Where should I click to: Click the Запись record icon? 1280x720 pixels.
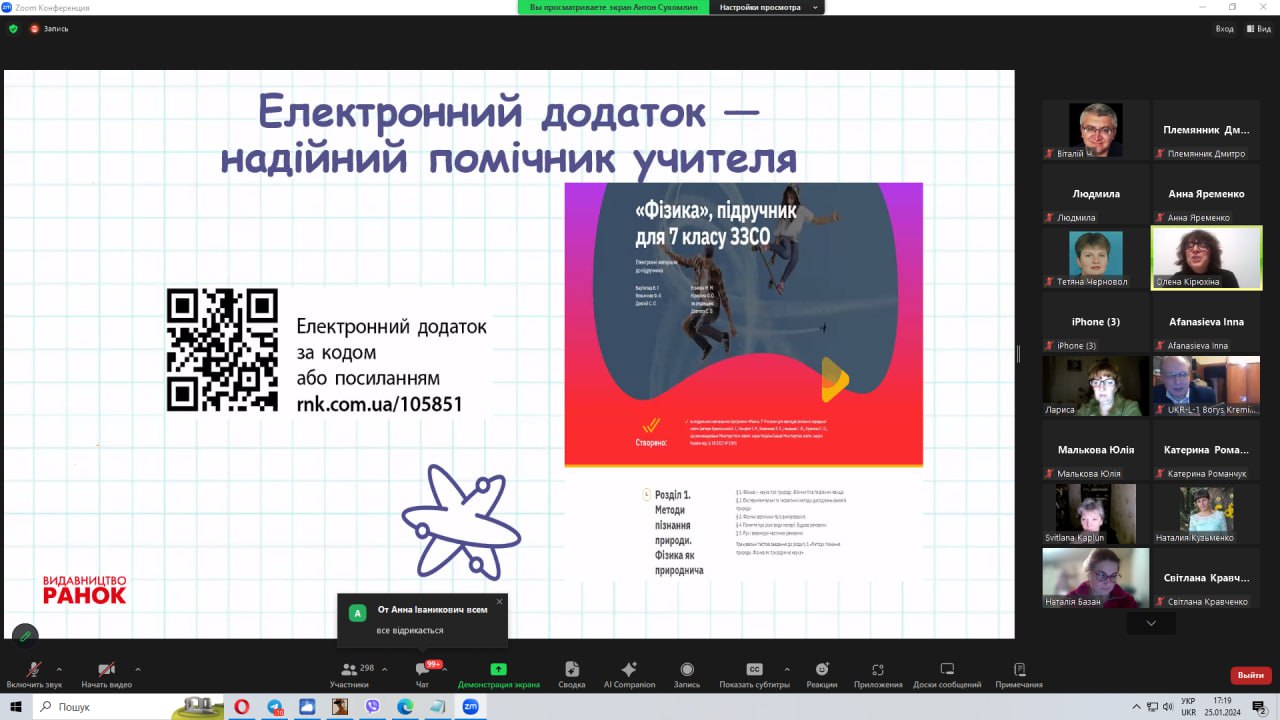[687, 670]
